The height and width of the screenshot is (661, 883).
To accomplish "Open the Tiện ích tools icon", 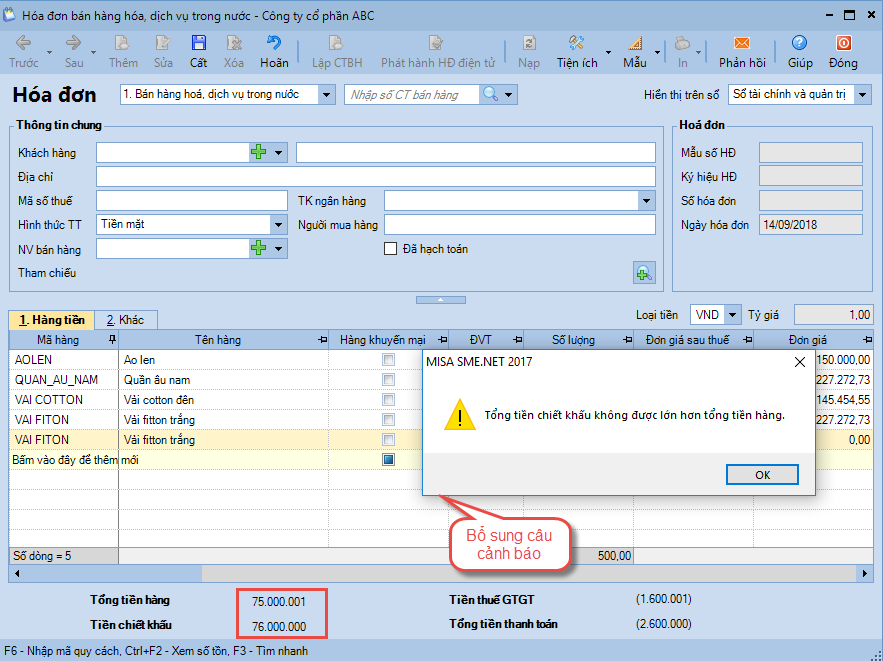I will pos(577,44).
